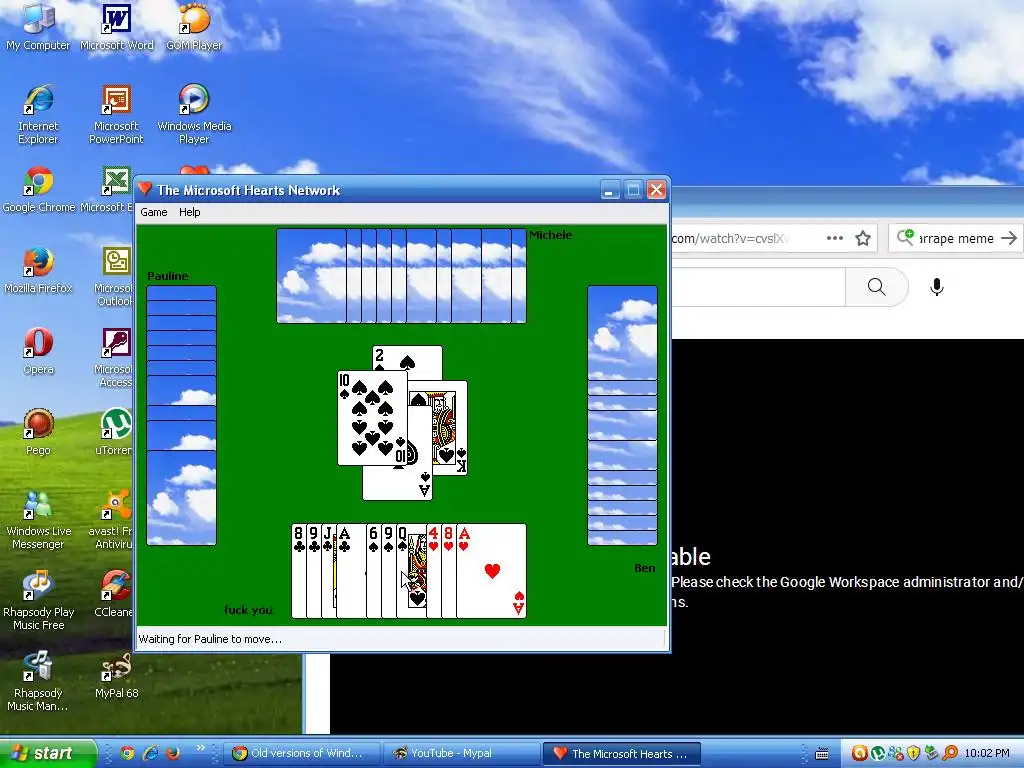Screen dimensions: 1024x768
Task: Click the status text Waiting for Pauline
Action: (x=210, y=639)
